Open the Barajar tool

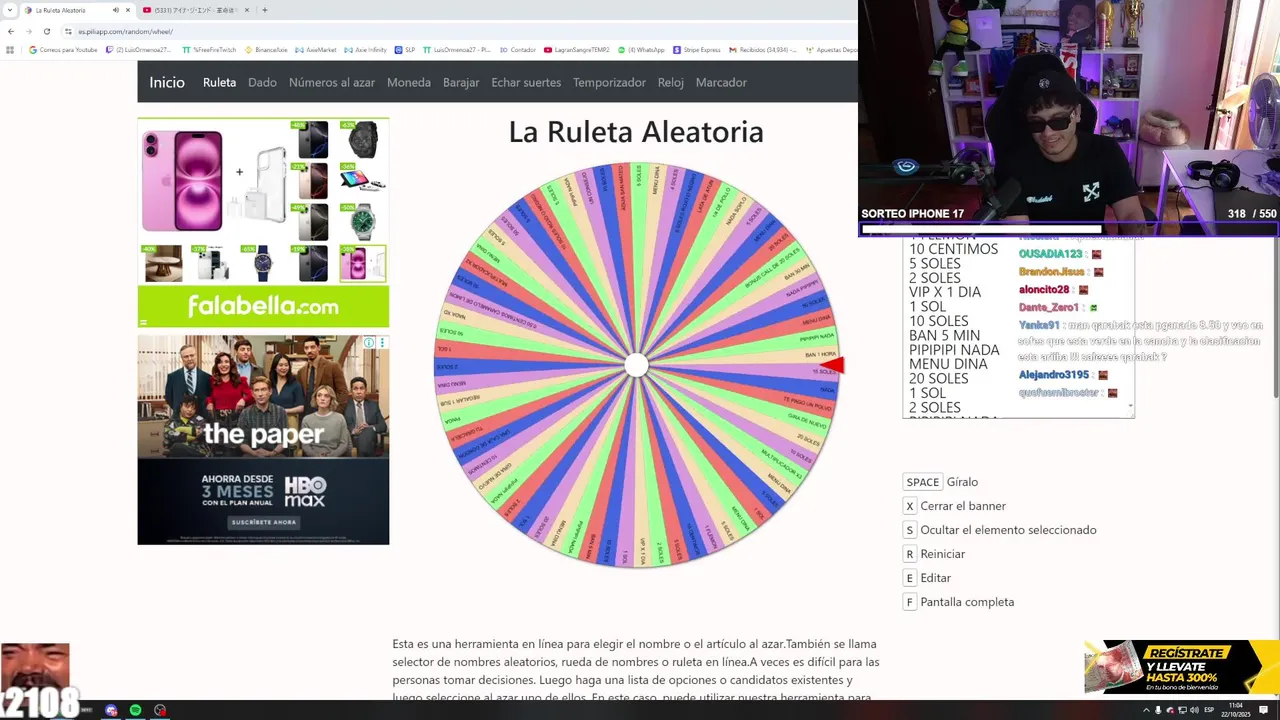click(461, 82)
